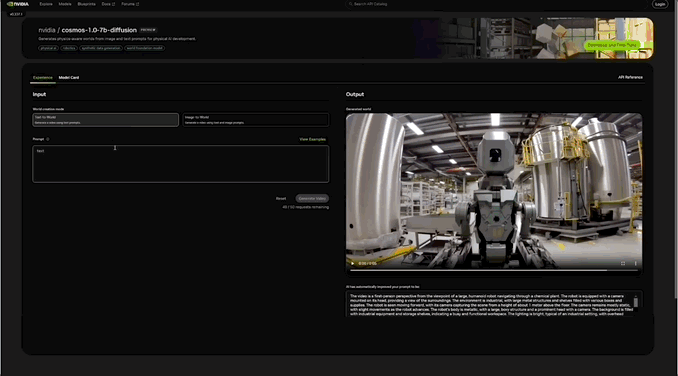Open the Docs external link
Screen dimensions: 678x376
(x=108, y=4)
